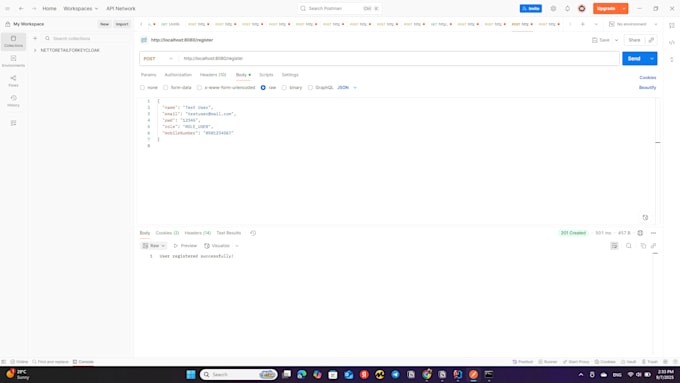
Task: Open the Flows sidebar panel
Action: tap(13, 81)
